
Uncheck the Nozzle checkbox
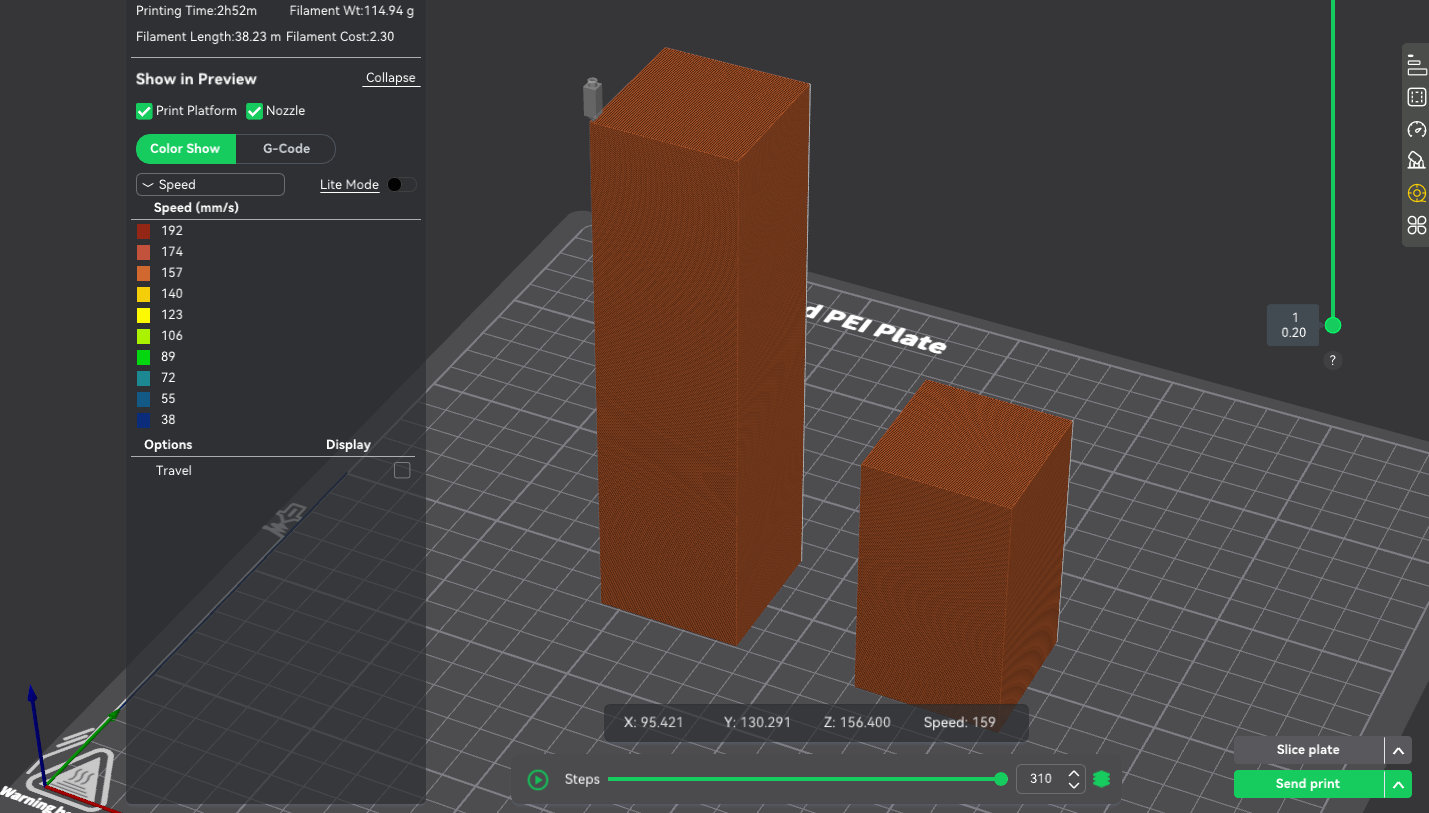coord(254,111)
